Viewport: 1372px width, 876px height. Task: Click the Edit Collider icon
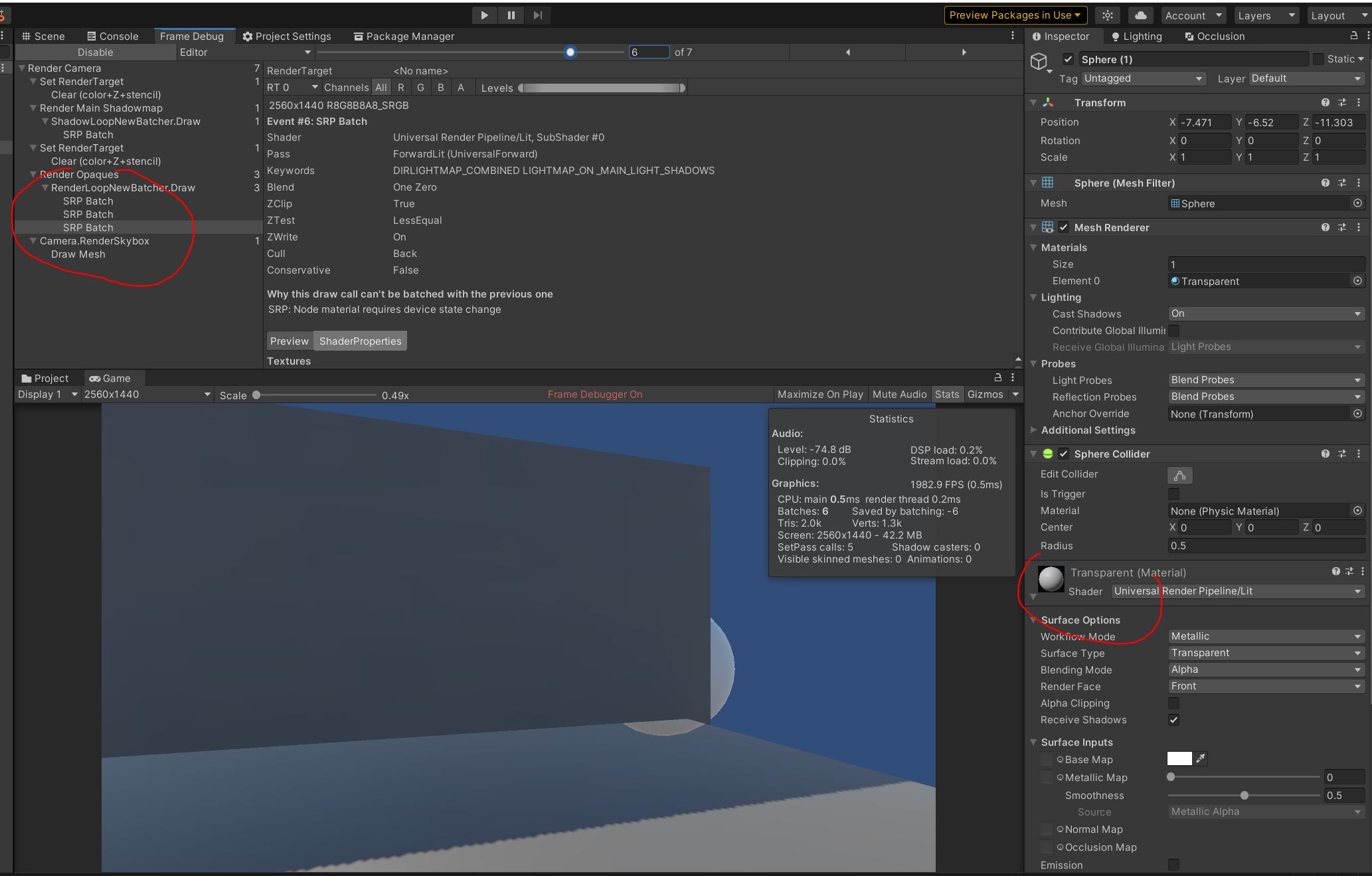pyautogui.click(x=1179, y=475)
